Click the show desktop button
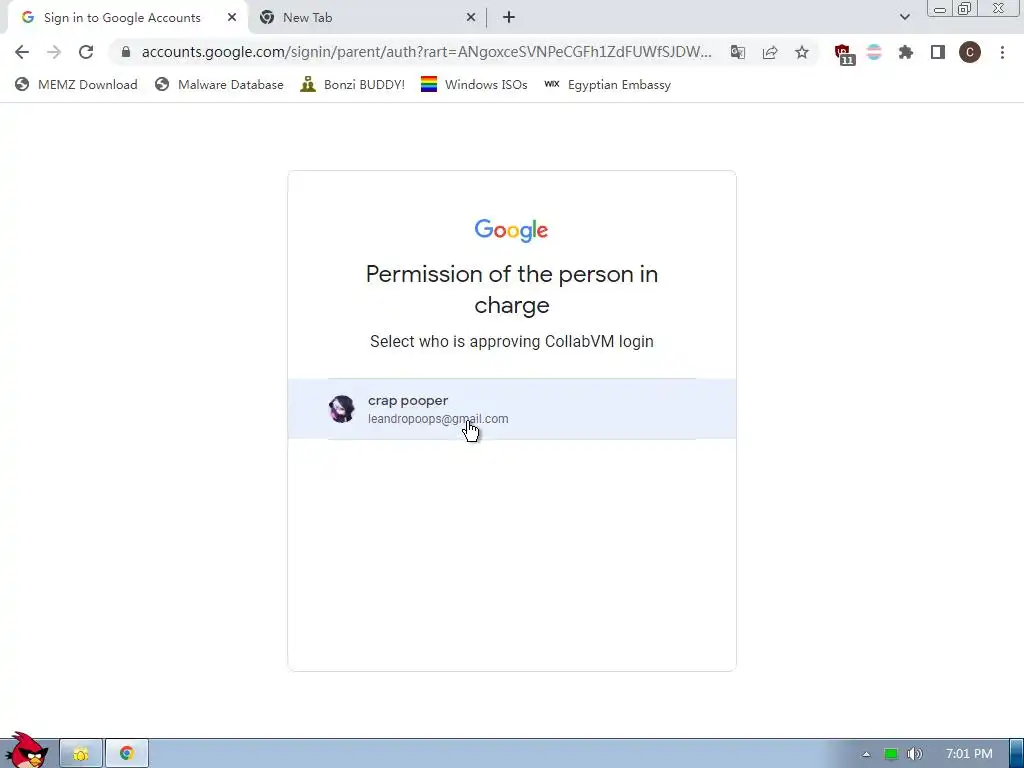 point(1017,754)
